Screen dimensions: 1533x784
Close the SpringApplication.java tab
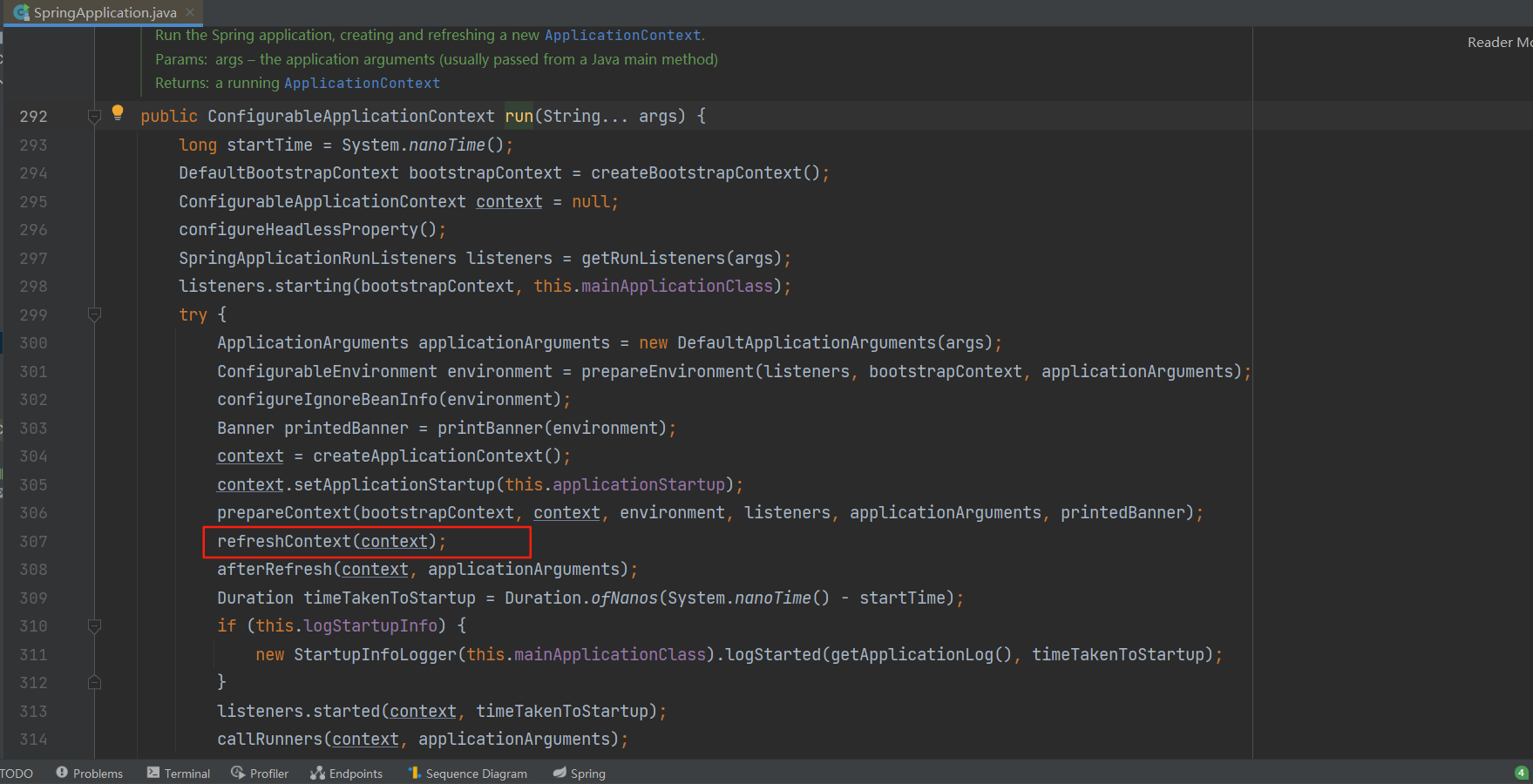click(x=190, y=12)
